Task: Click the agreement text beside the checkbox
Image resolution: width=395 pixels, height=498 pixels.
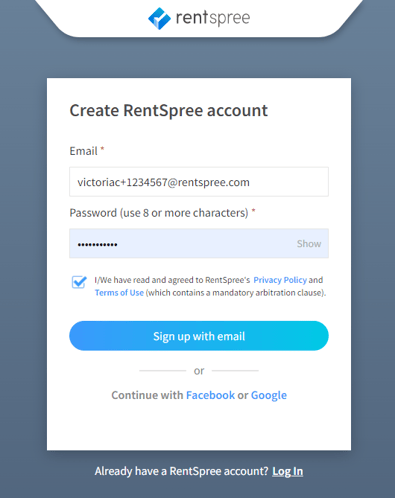Action: [210, 286]
